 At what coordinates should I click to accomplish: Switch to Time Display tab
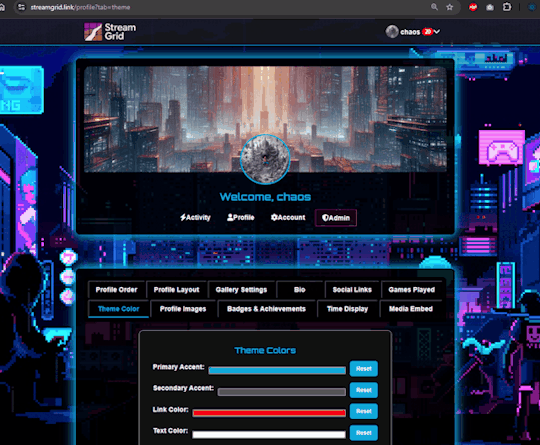point(347,309)
